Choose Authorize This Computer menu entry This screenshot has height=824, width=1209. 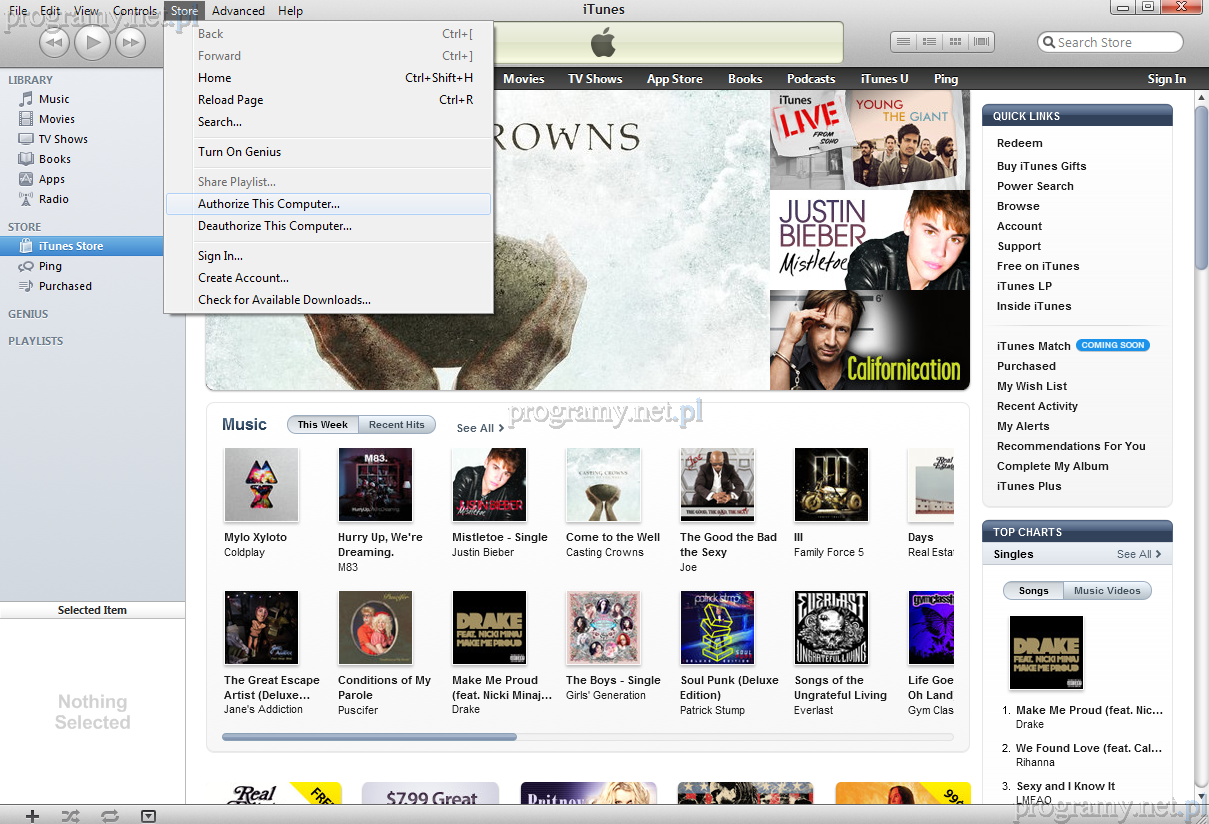(269, 204)
